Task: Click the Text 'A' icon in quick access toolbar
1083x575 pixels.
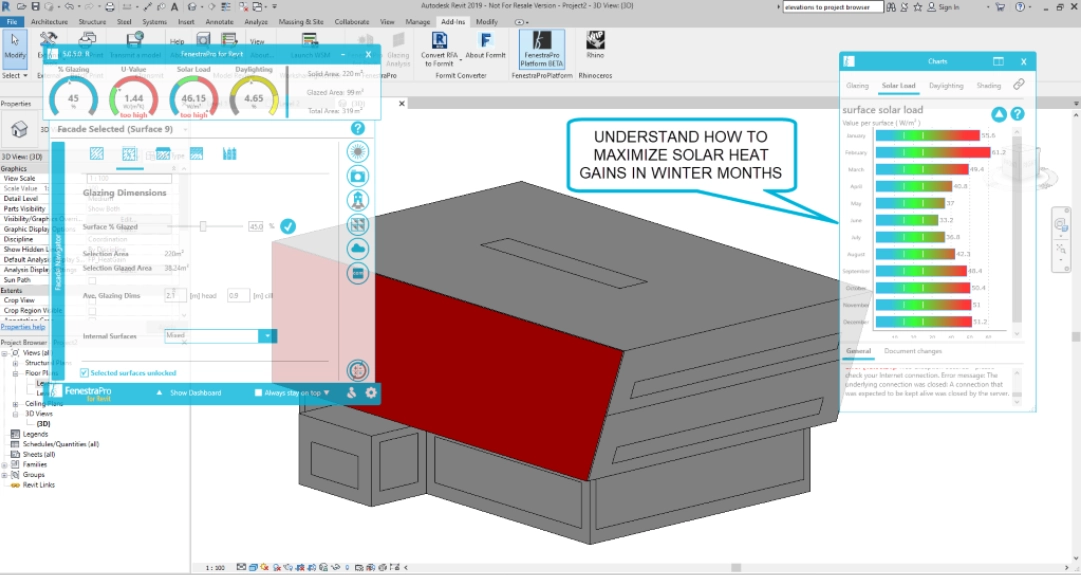Action: pos(174,6)
